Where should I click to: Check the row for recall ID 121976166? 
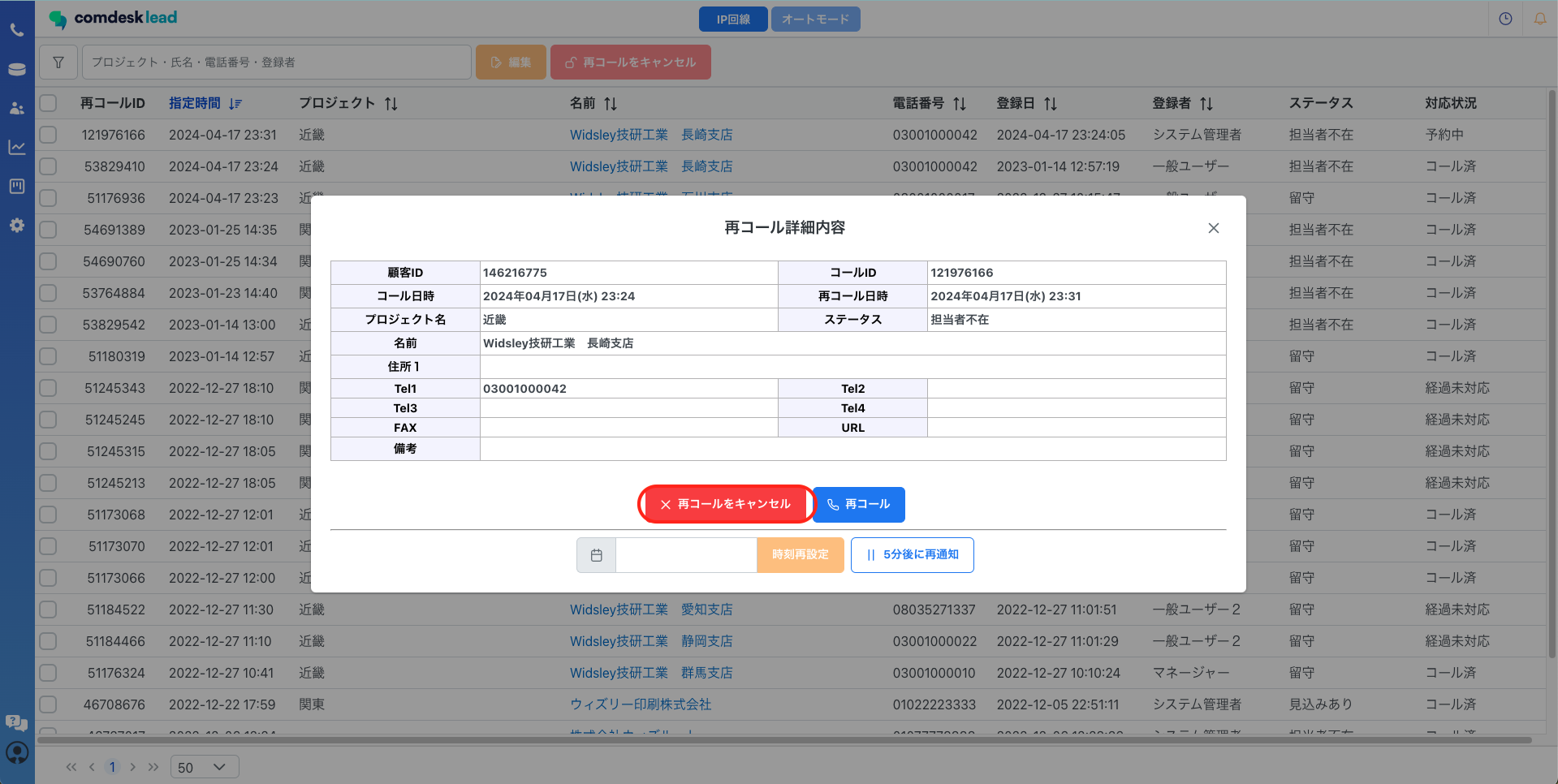[49, 135]
